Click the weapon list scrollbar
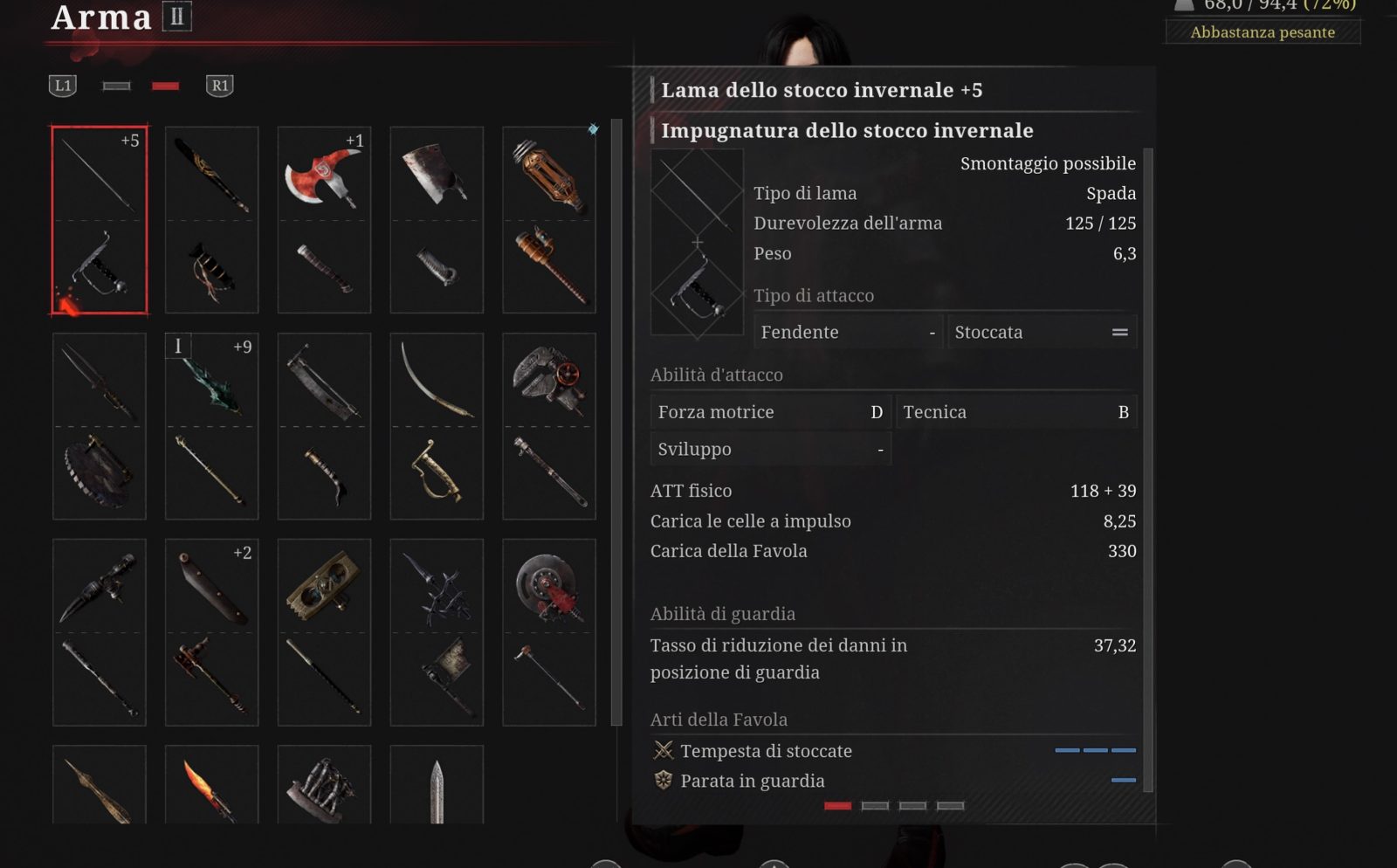 tap(616, 423)
